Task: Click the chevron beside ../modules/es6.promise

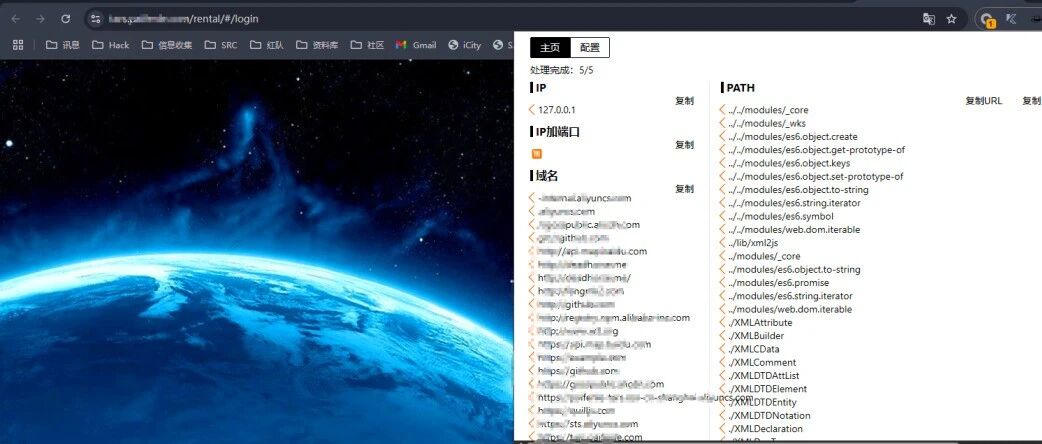Action: click(722, 282)
